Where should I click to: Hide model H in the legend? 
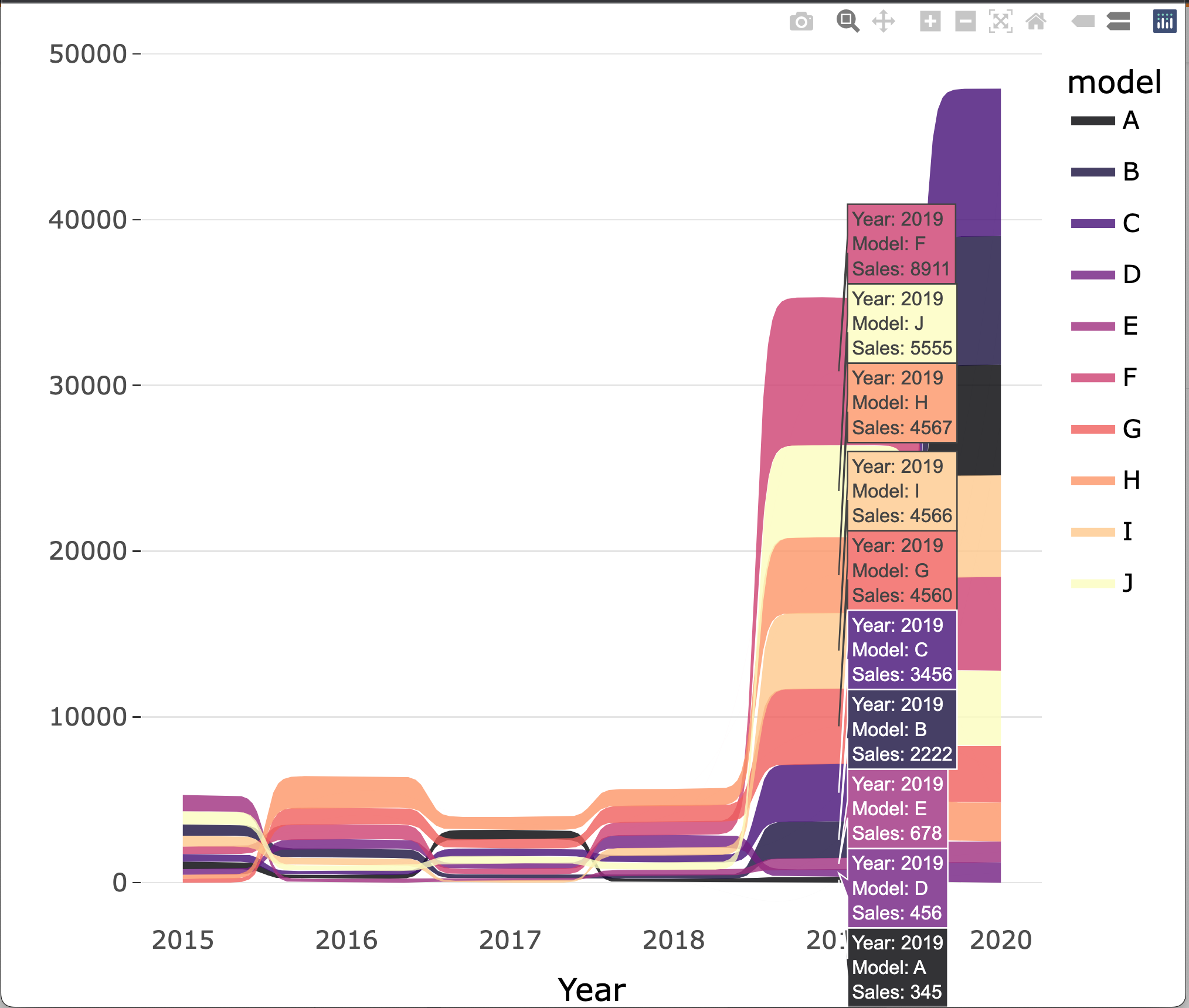[x=1105, y=481]
